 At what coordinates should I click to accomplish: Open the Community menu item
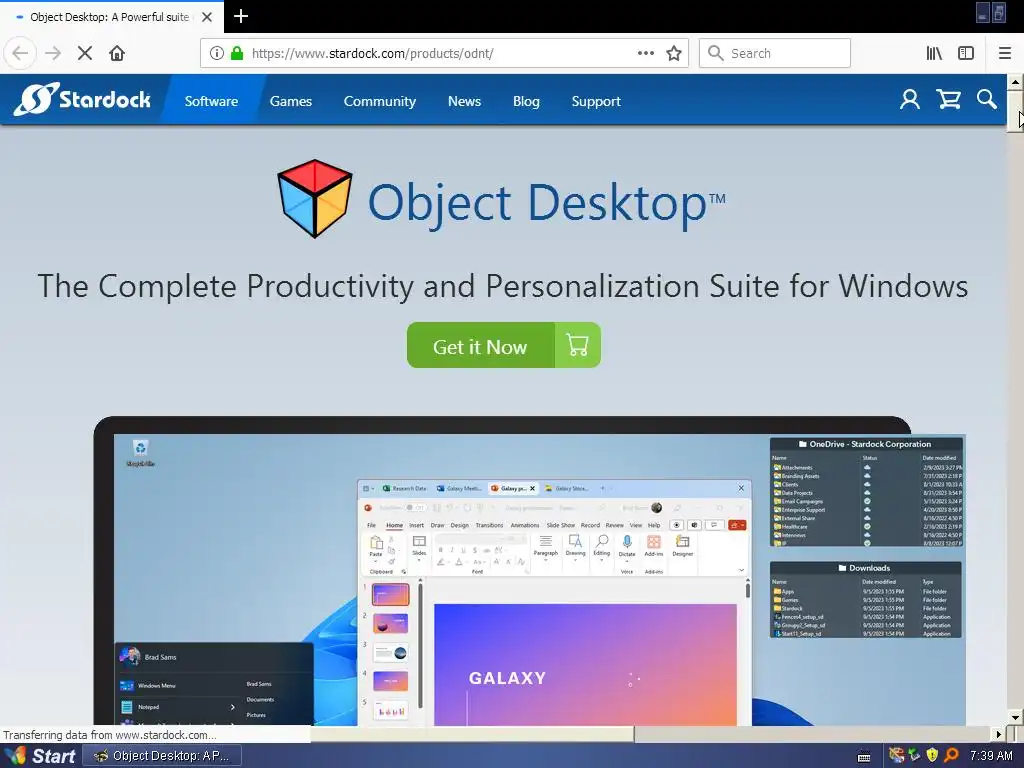379,101
